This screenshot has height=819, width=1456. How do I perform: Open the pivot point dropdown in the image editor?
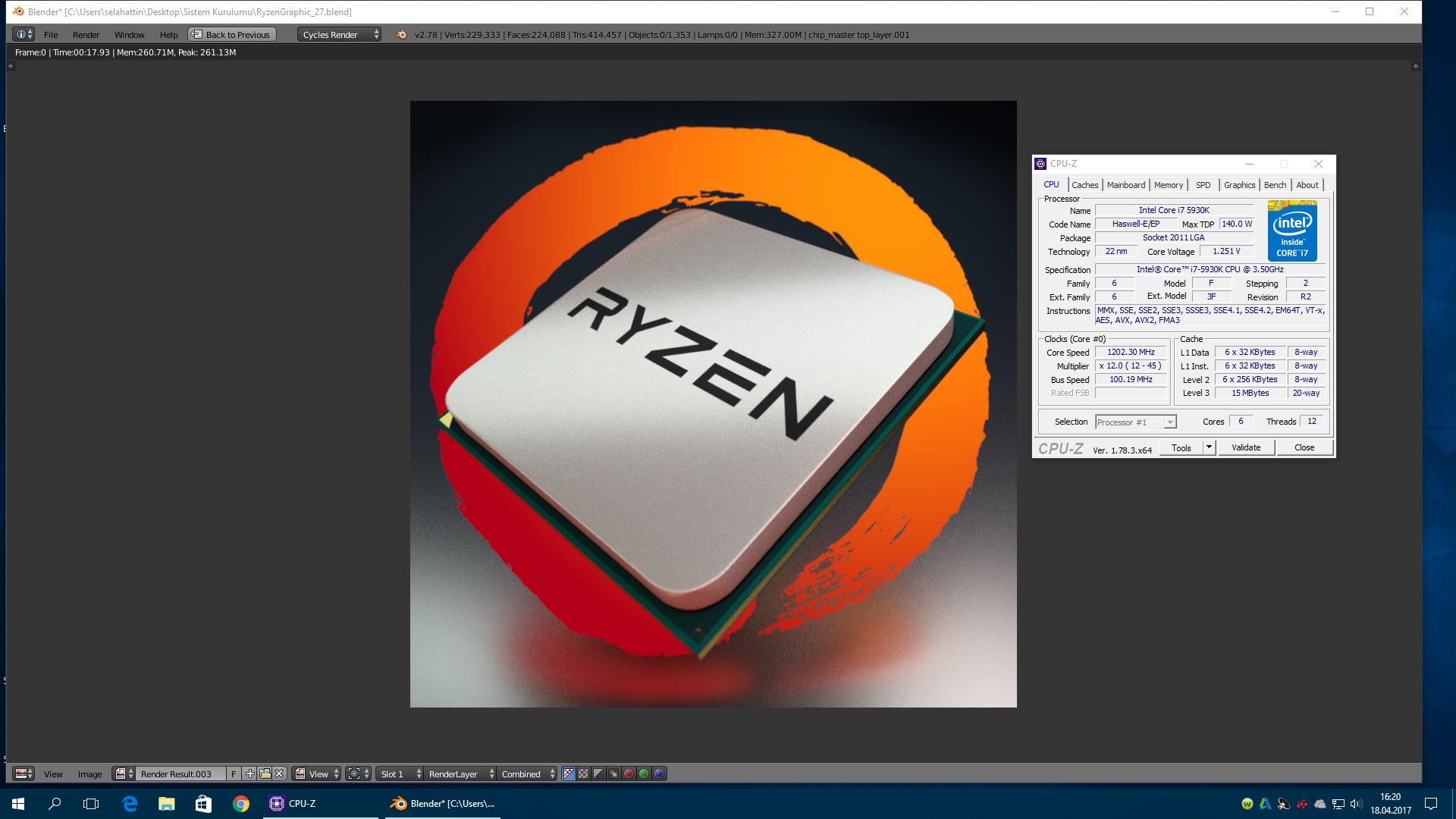click(359, 773)
